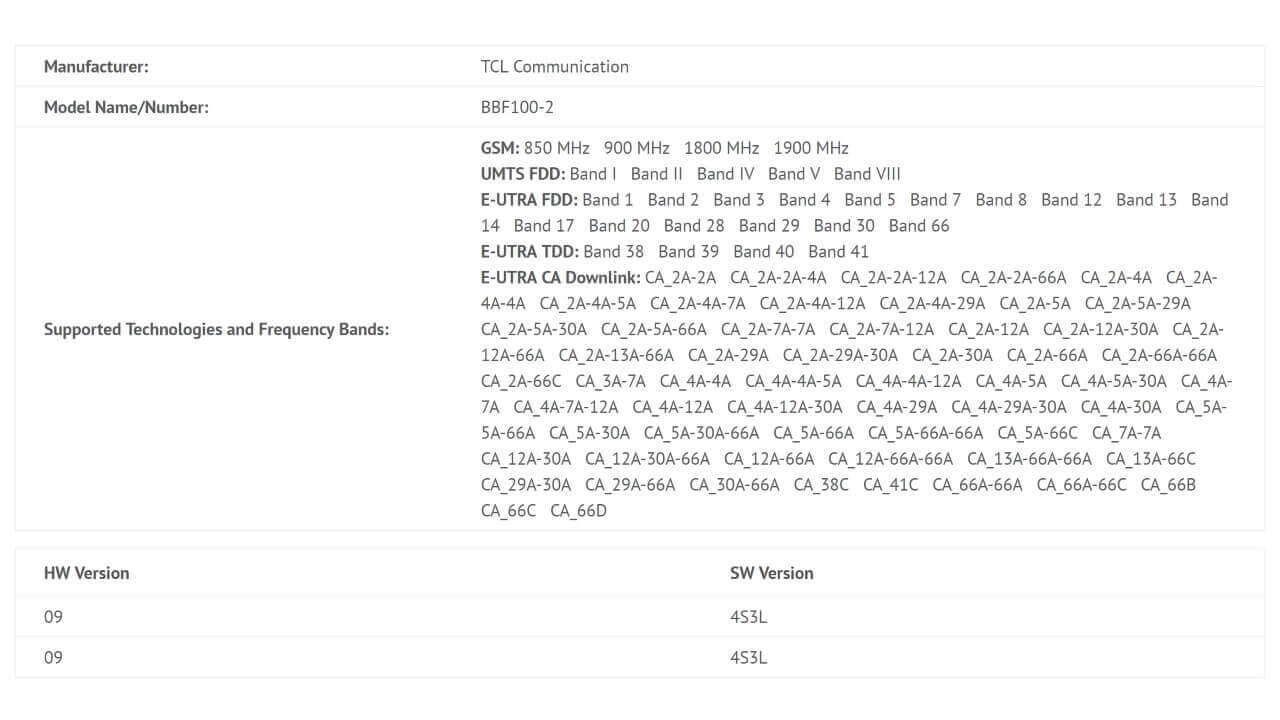Click the Model Name/Number label
Image resolution: width=1280 pixels, height=720 pixels.
[126, 108]
